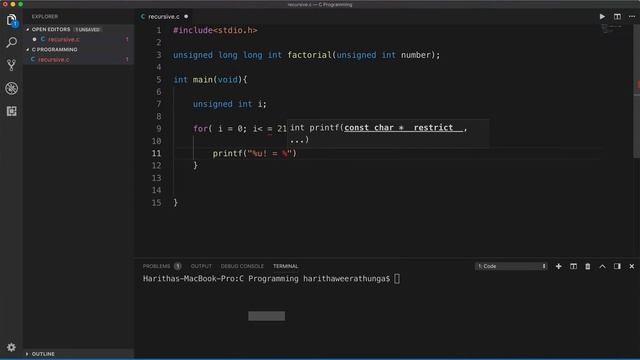Click unsaved dot on recursive.c tab
Viewport: 640px width, 360px height.
[186, 17]
